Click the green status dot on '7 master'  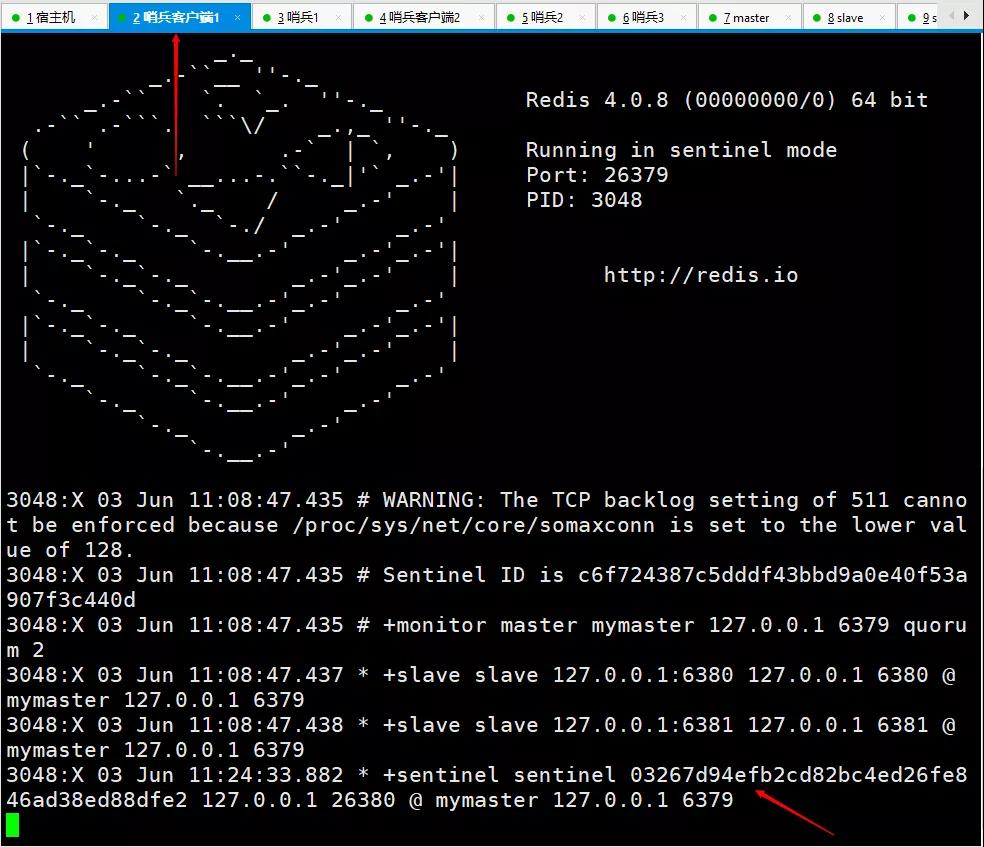(x=713, y=18)
